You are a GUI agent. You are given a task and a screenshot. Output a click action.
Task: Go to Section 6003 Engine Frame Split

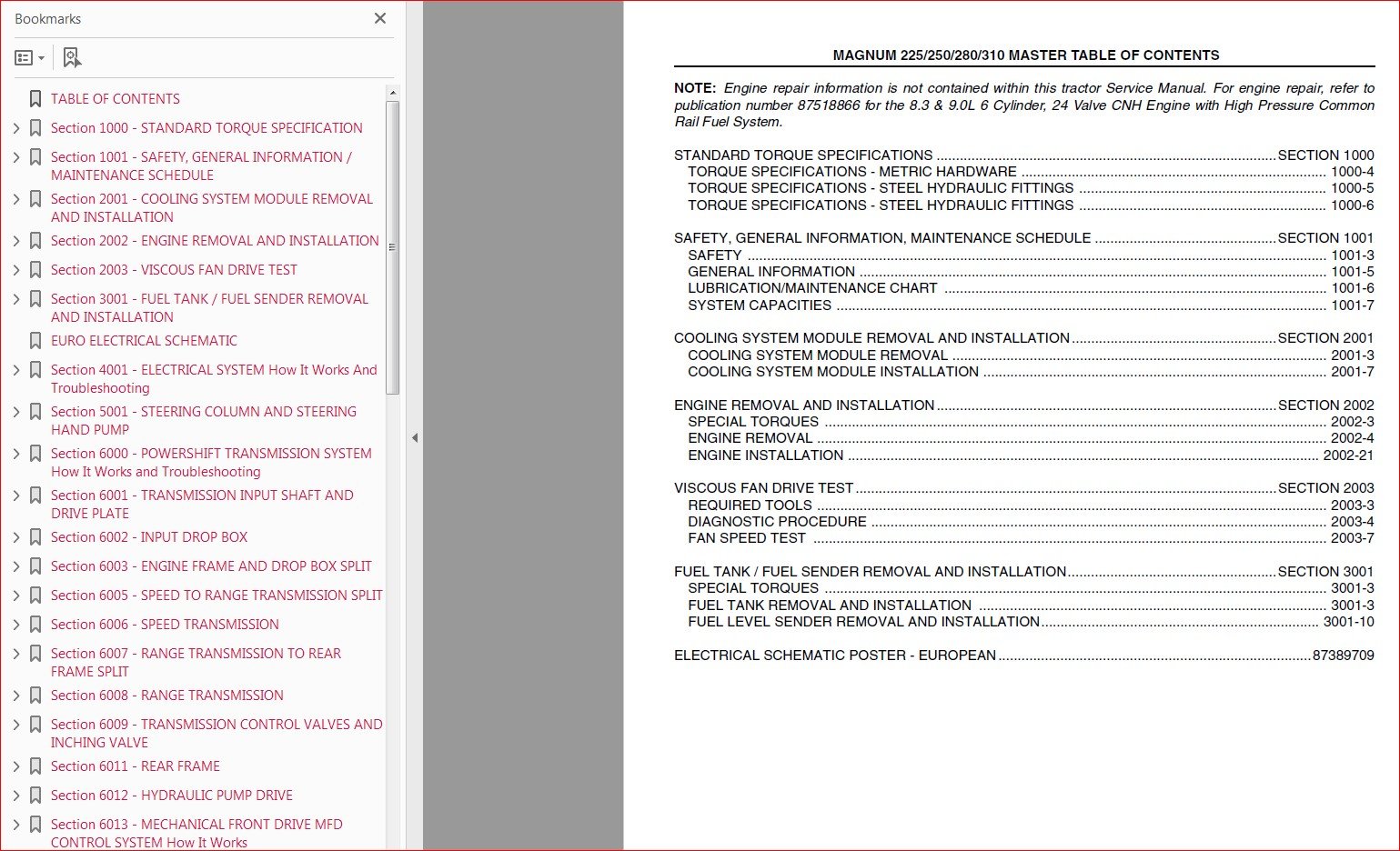point(211,566)
